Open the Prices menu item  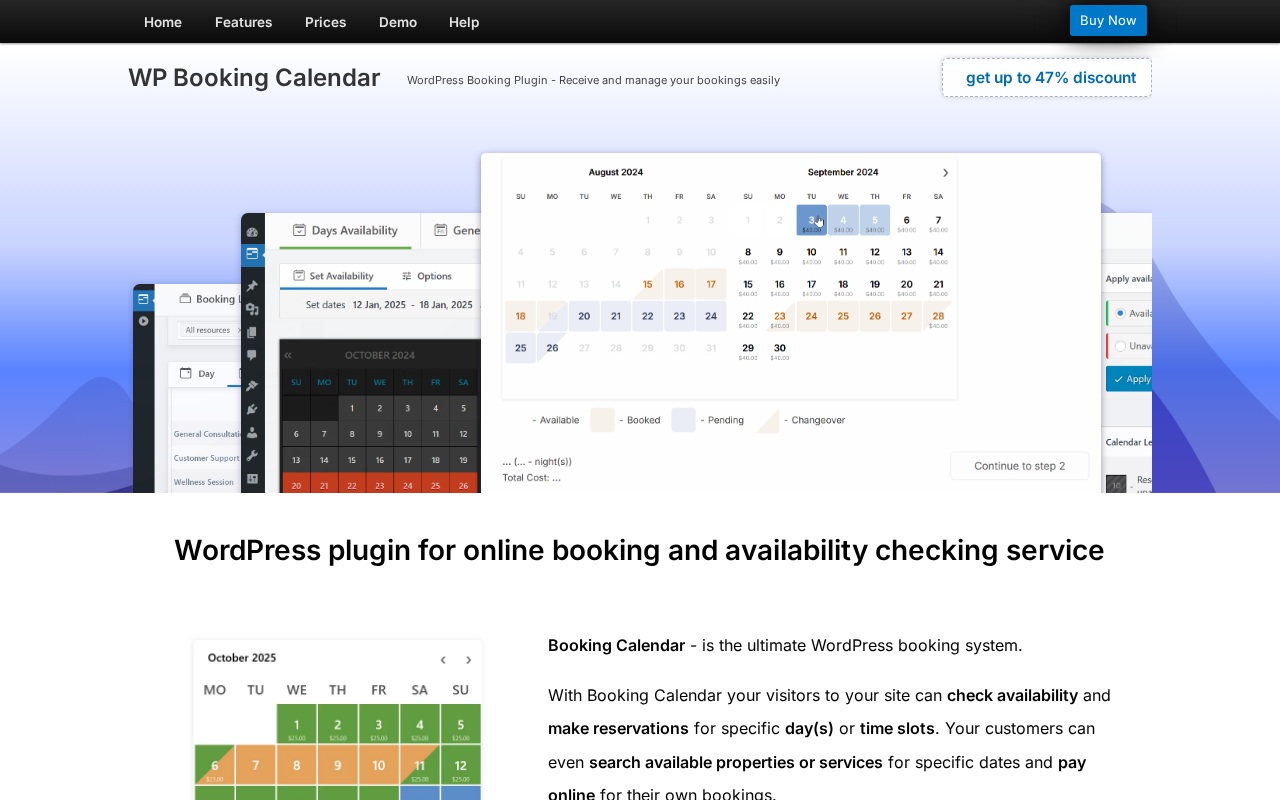(325, 22)
